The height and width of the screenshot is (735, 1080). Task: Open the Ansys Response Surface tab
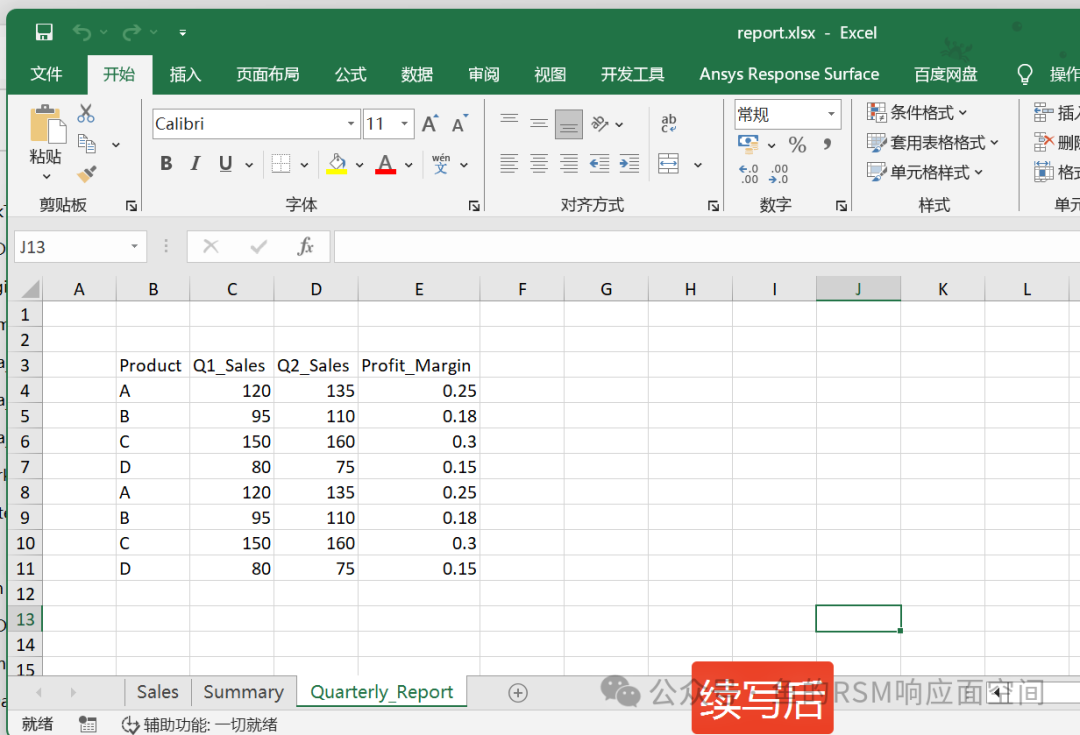click(x=789, y=74)
